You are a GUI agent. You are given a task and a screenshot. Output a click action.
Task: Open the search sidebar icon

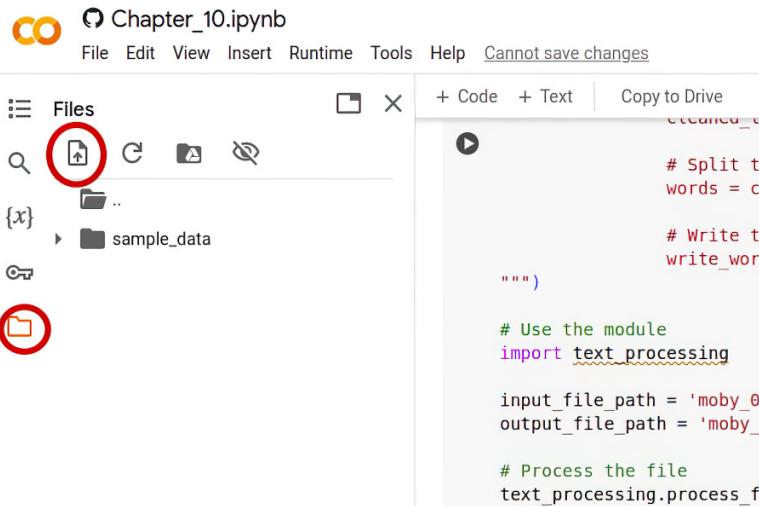(x=19, y=162)
